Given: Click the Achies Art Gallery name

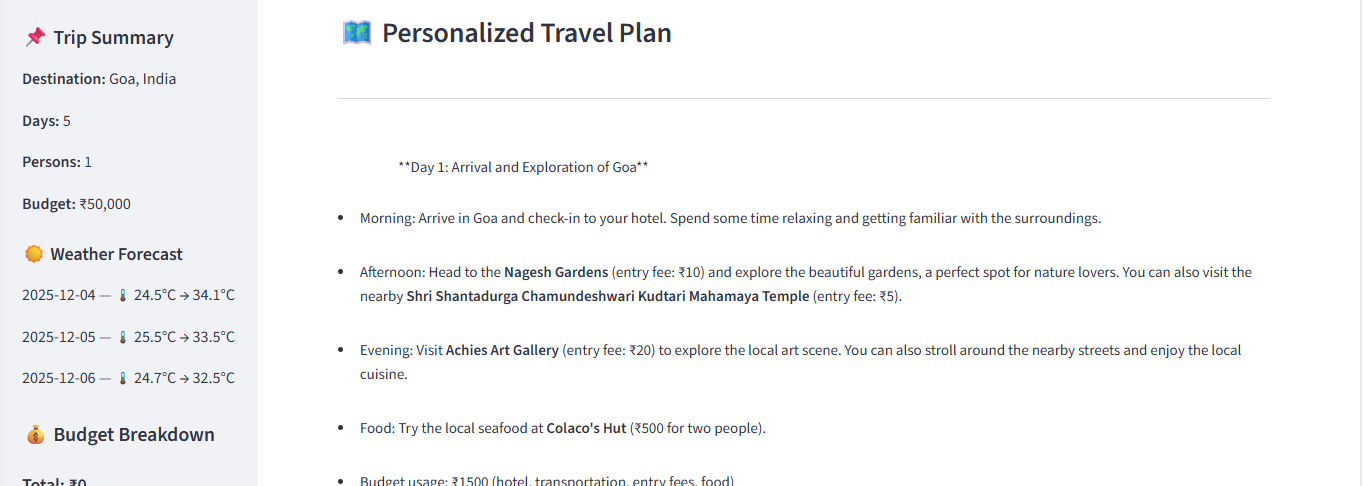Looking at the screenshot, I should (x=501, y=350).
